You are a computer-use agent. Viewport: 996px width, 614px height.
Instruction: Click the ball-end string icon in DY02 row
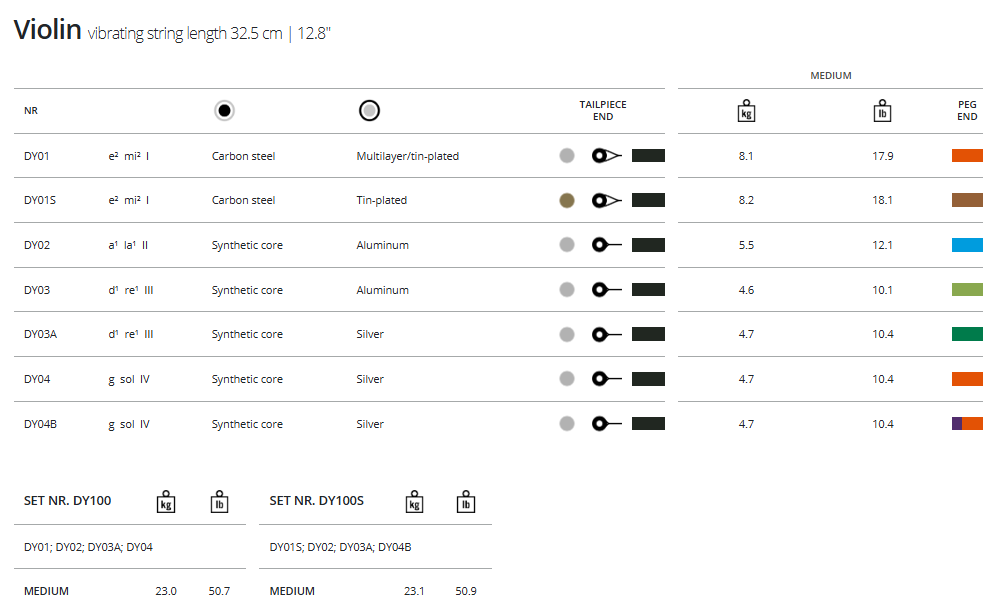tap(606, 245)
